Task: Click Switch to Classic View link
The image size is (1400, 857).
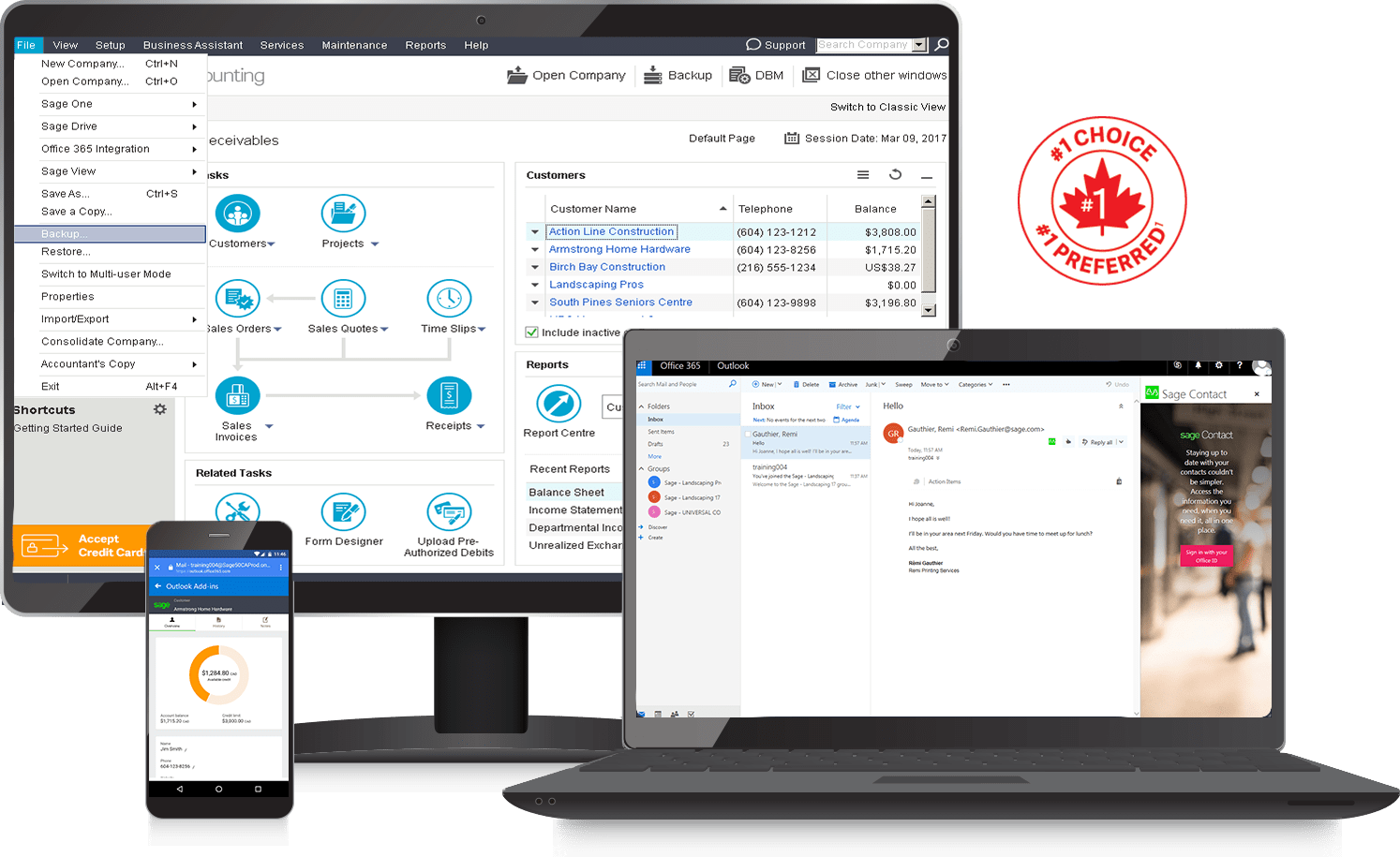Action: point(887,107)
